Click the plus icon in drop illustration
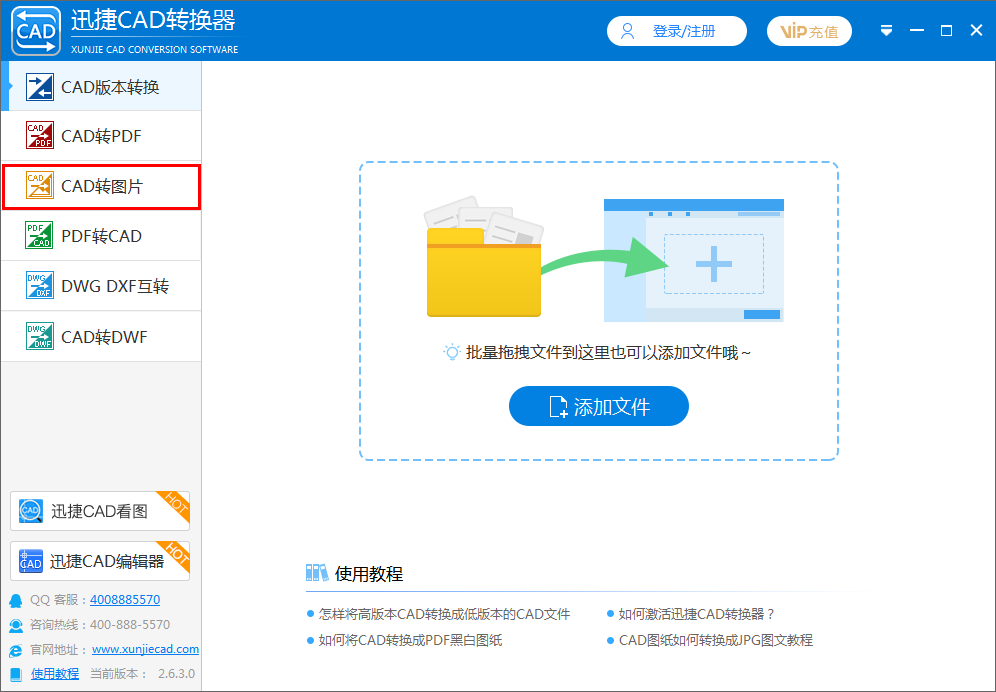Image resolution: width=996 pixels, height=692 pixels. pyautogui.click(x=713, y=264)
